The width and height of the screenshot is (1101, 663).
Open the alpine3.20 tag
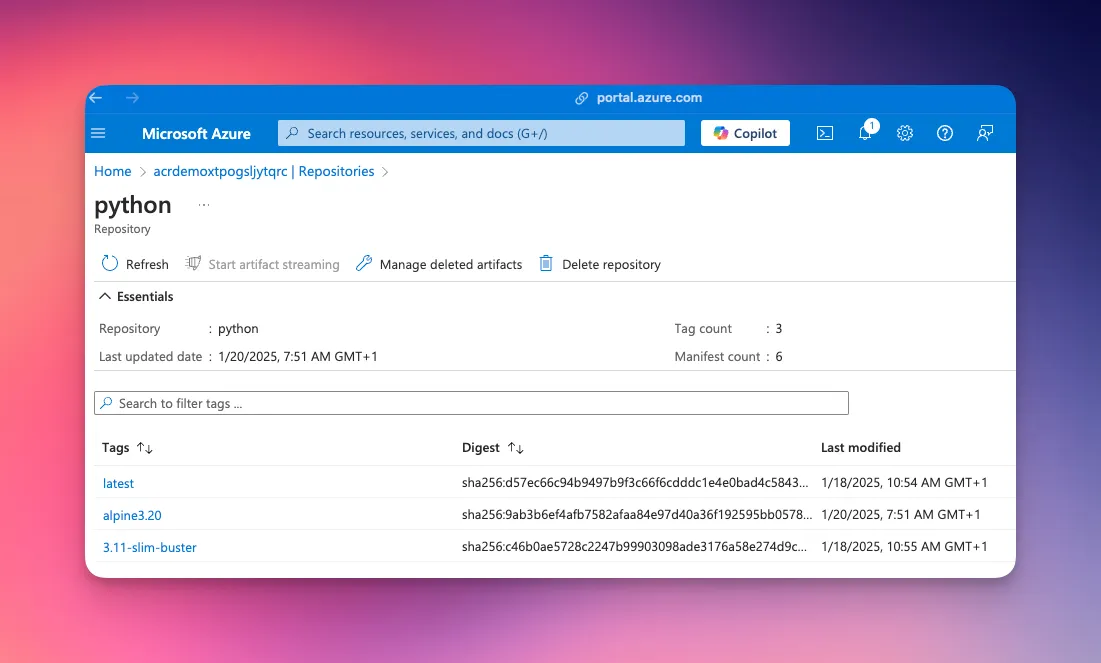coord(132,515)
